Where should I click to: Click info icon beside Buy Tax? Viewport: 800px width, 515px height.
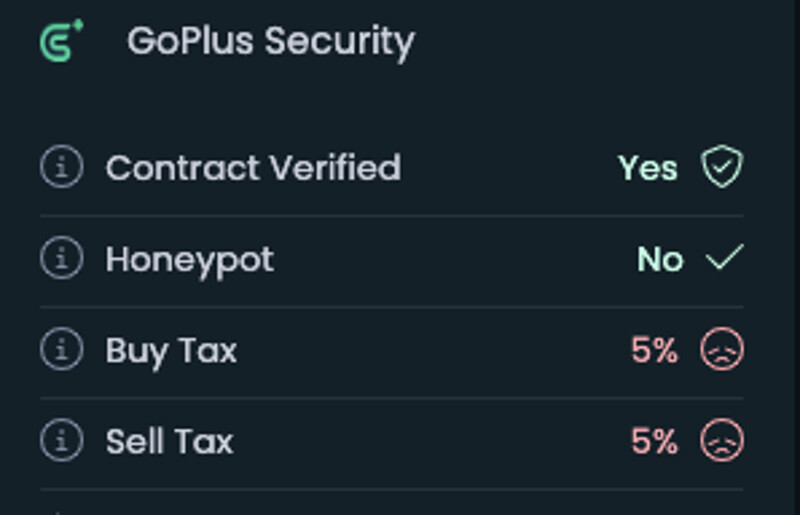point(61,350)
